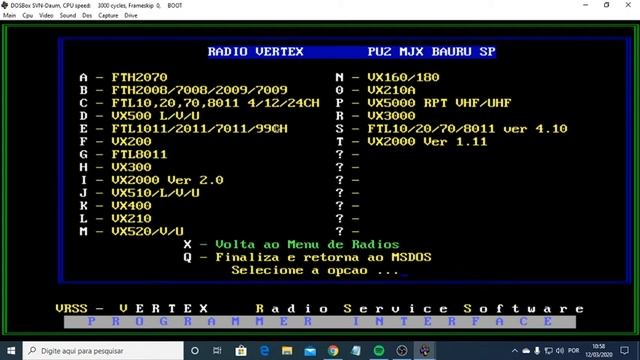Click the F - VX200 option
This screenshot has height=360, width=640.
pyautogui.click(x=115, y=141)
